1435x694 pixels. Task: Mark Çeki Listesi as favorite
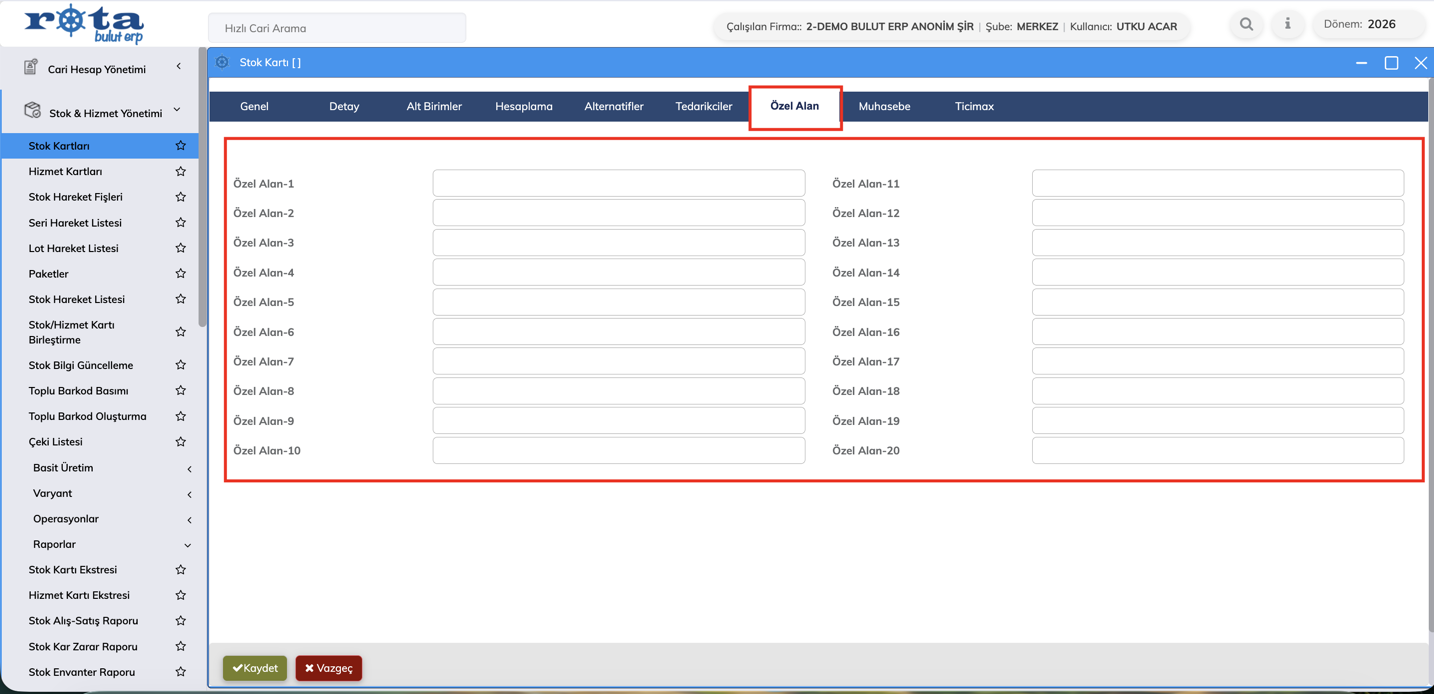pos(180,442)
